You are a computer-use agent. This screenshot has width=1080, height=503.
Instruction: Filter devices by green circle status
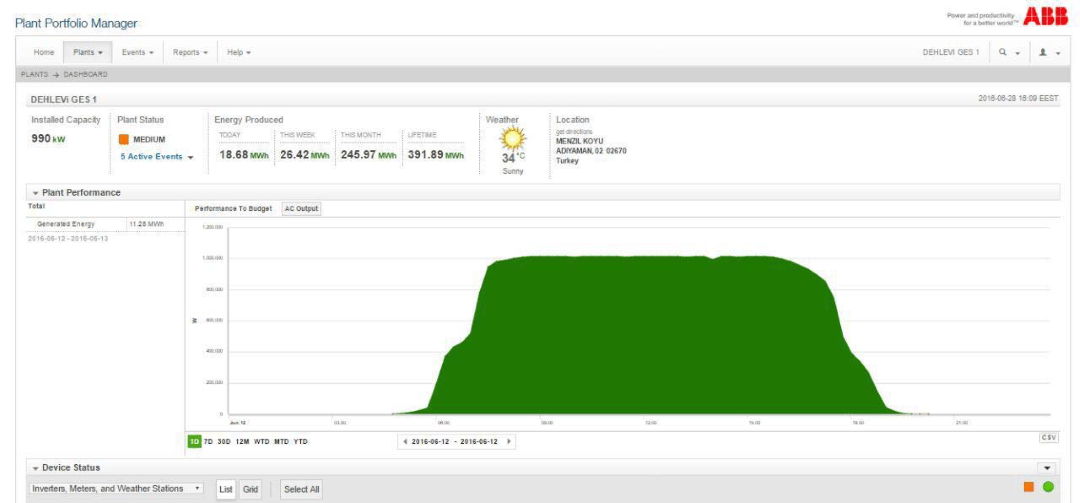1048,487
